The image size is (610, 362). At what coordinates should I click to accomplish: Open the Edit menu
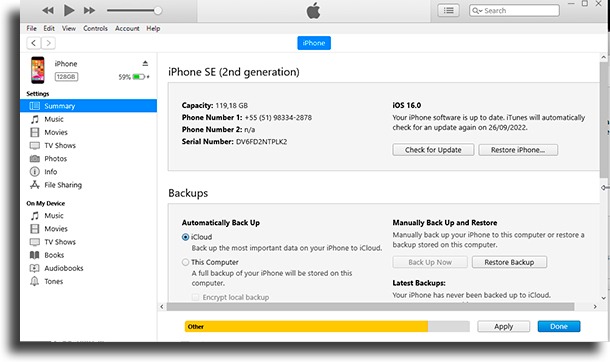point(49,28)
